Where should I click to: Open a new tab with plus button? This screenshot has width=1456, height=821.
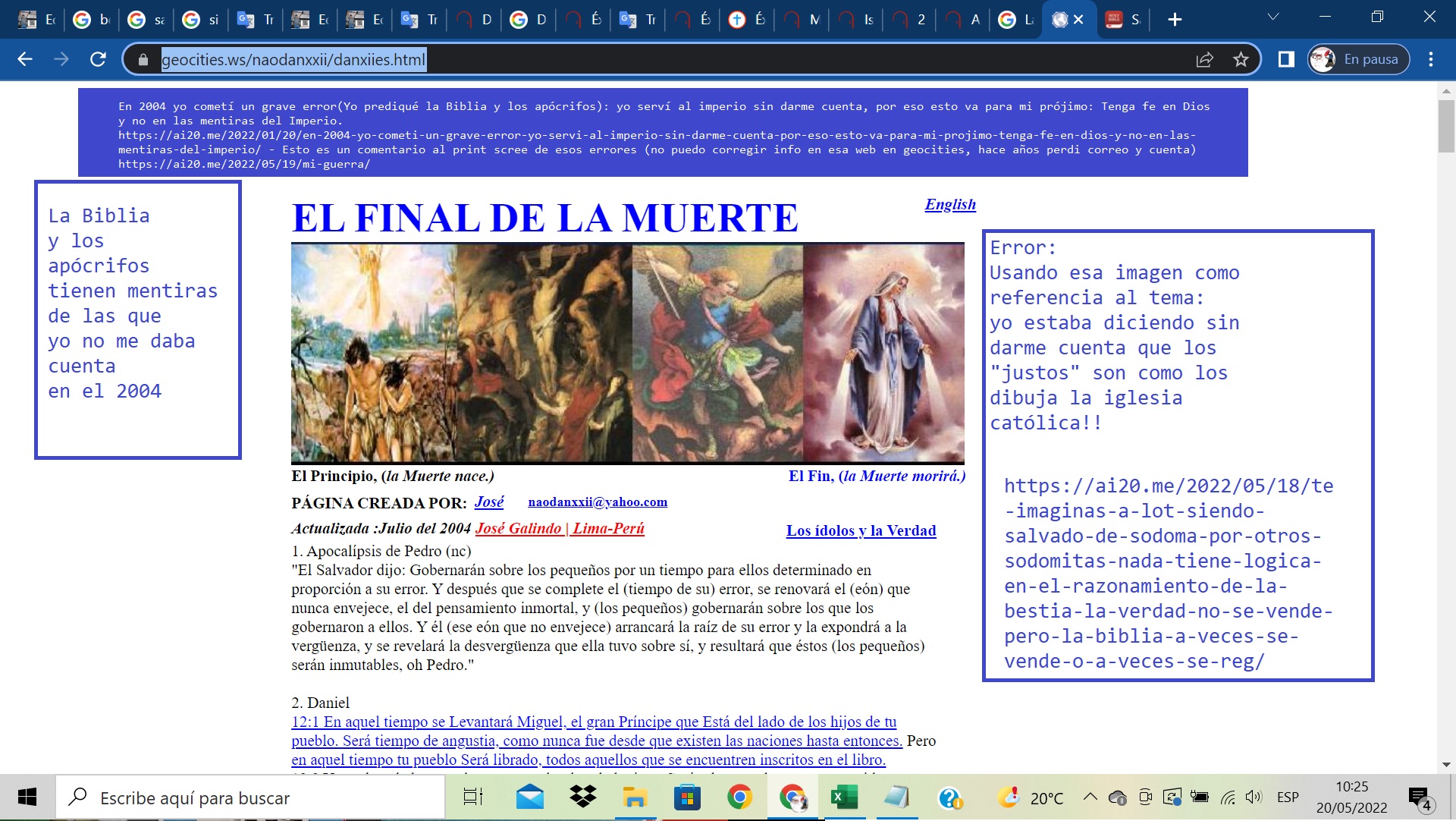(x=1175, y=20)
